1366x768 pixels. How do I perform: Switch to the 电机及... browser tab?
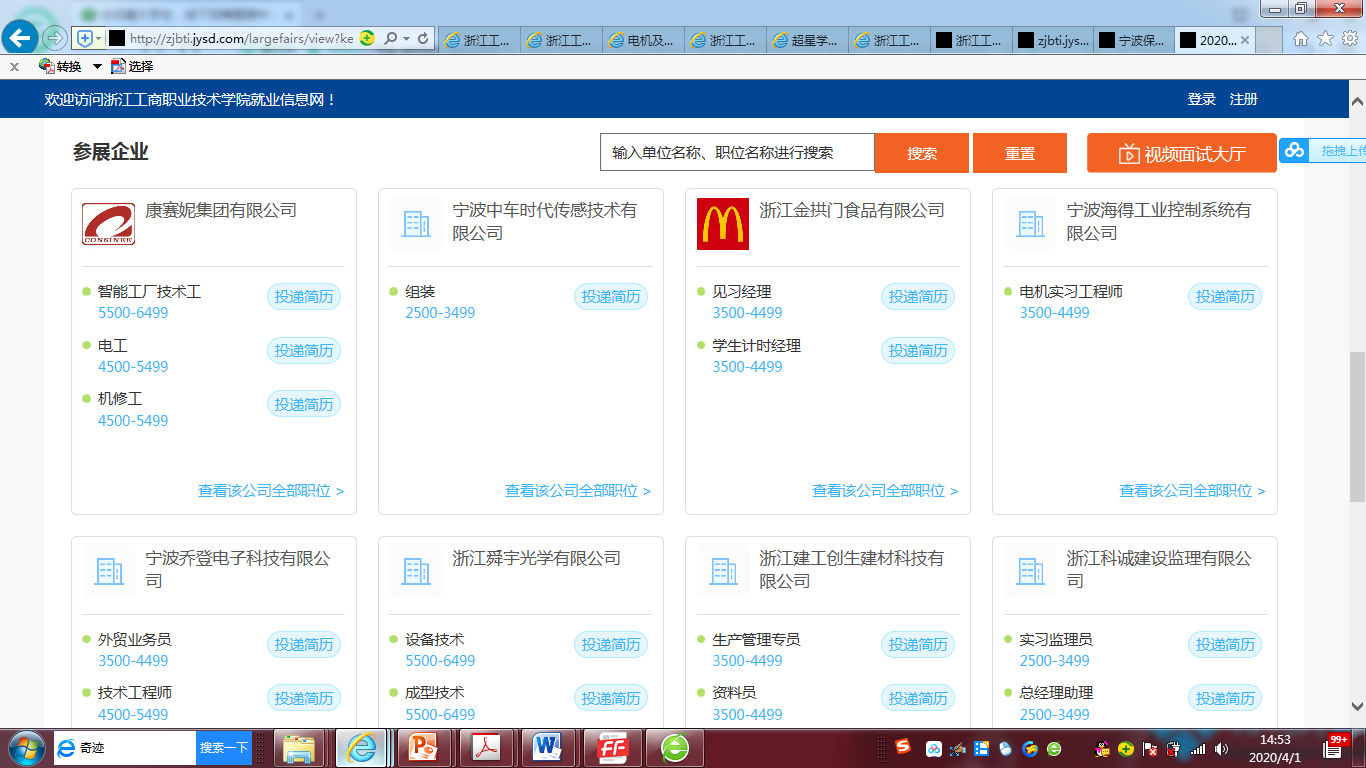[642, 40]
